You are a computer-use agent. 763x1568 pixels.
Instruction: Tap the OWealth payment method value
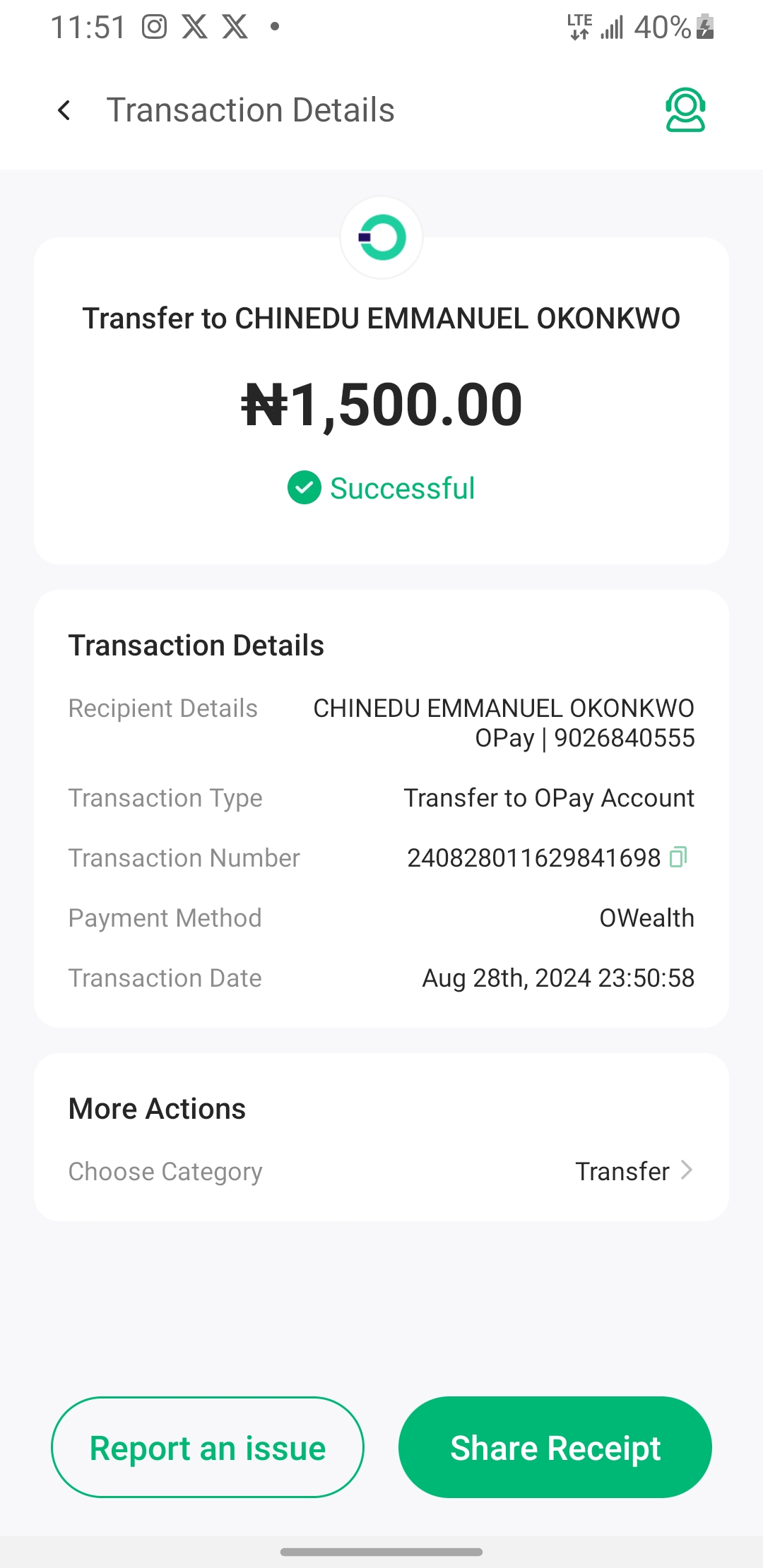[x=646, y=918]
